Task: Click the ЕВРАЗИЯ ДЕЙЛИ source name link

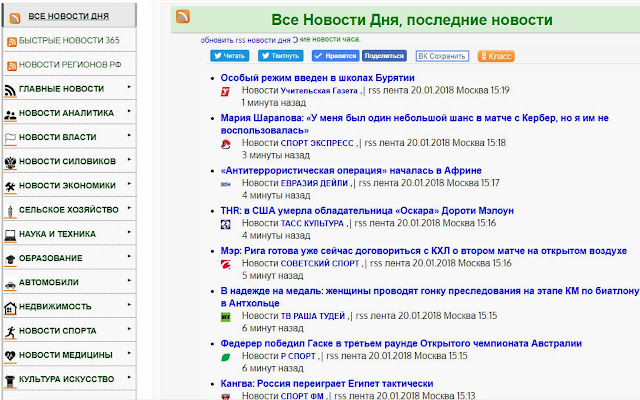Action: 314,183
